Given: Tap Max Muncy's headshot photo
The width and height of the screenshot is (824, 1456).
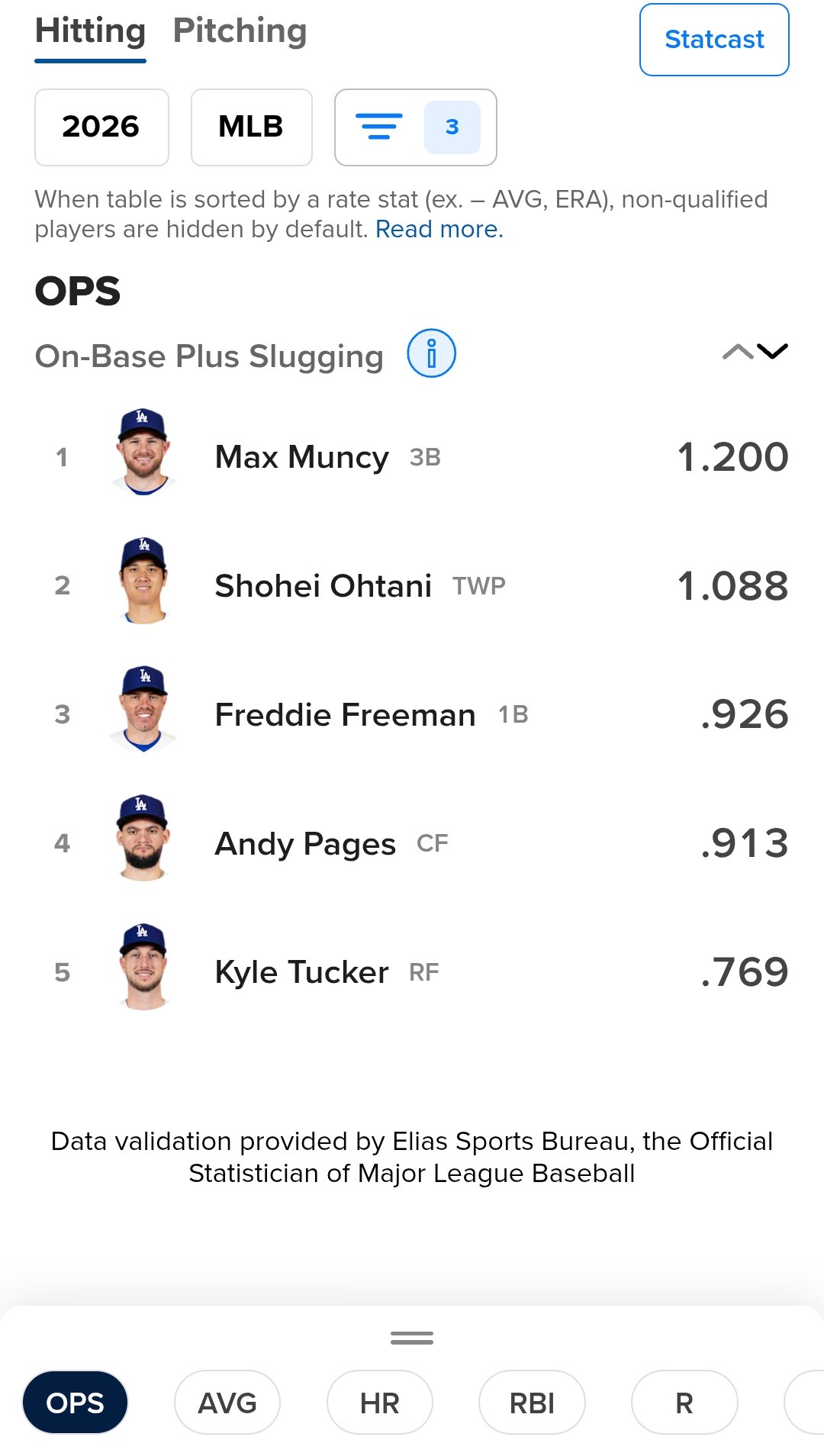Looking at the screenshot, I should click(x=143, y=452).
